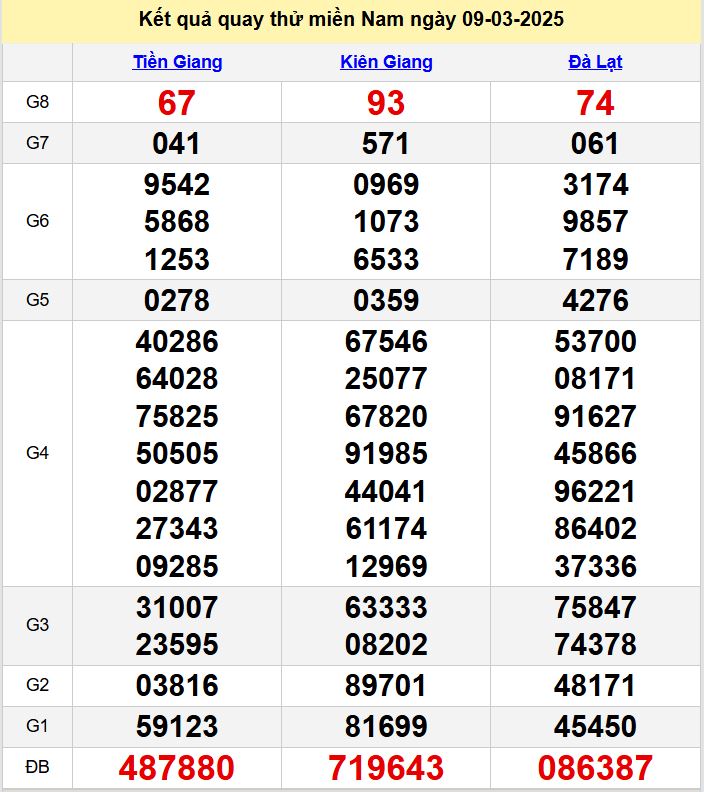Click the G5 number 0359
The height and width of the screenshot is (792, 704).
pyautogui.click(x=386, y=301)
